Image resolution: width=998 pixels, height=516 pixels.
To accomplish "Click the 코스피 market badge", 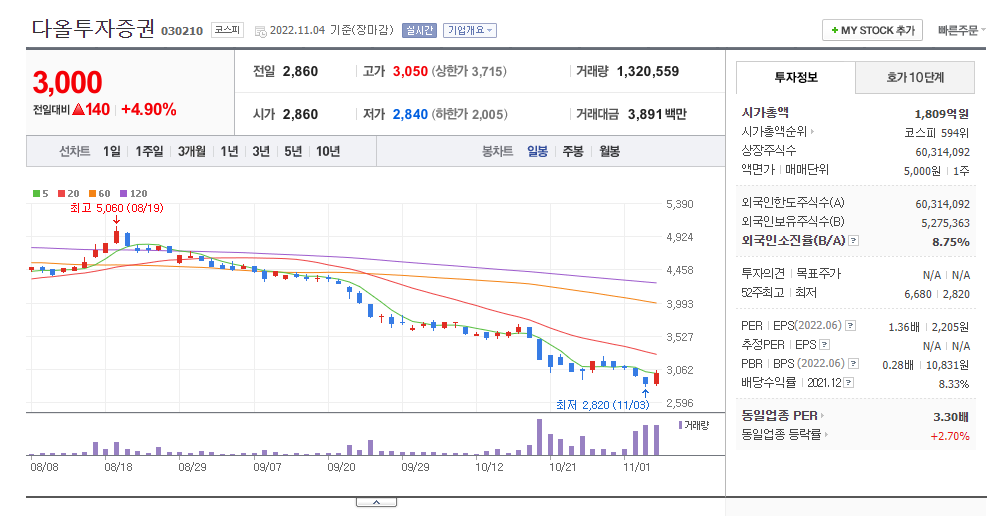I will [x=227, y=30].
